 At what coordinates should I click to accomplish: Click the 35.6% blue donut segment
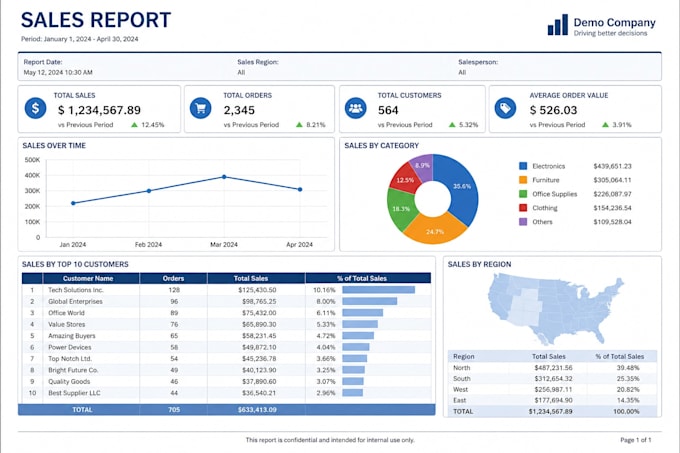pyautogui.click(x=462, y=186)
